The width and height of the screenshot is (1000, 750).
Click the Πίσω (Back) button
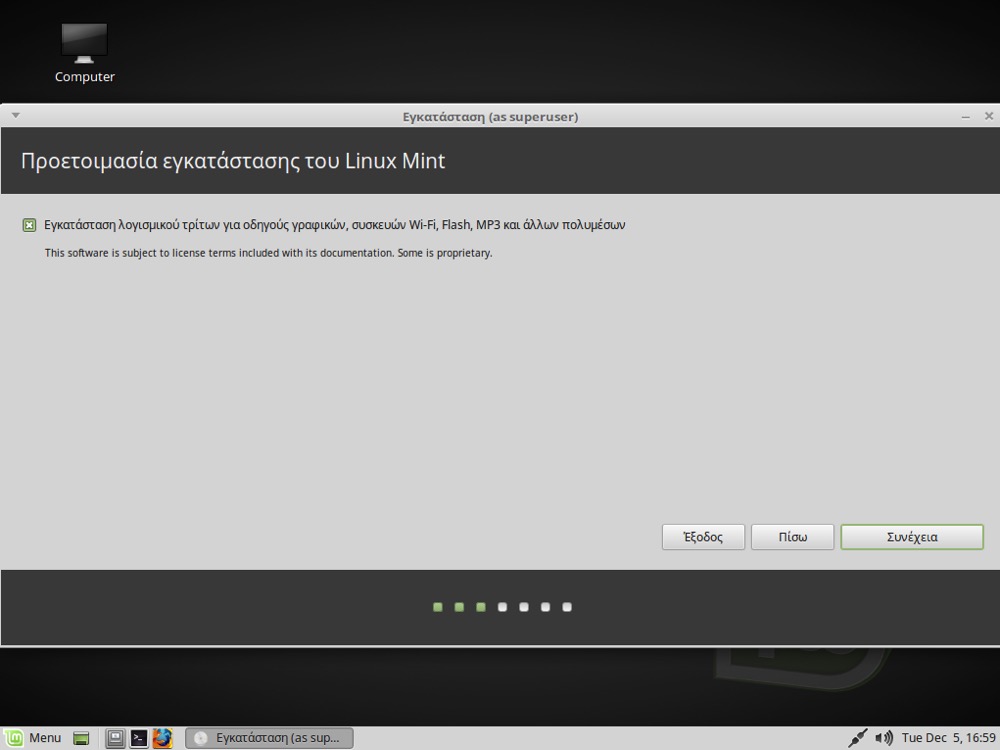click(x=793, y=537)
